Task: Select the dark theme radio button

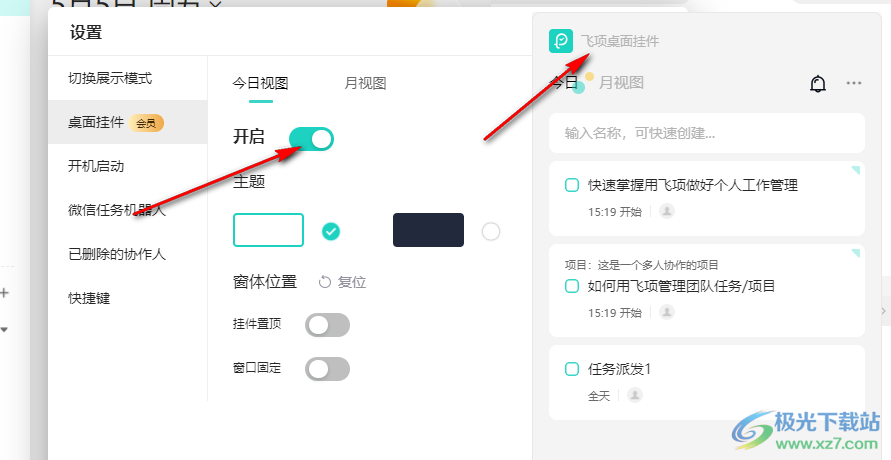Action: click(490, 231)
